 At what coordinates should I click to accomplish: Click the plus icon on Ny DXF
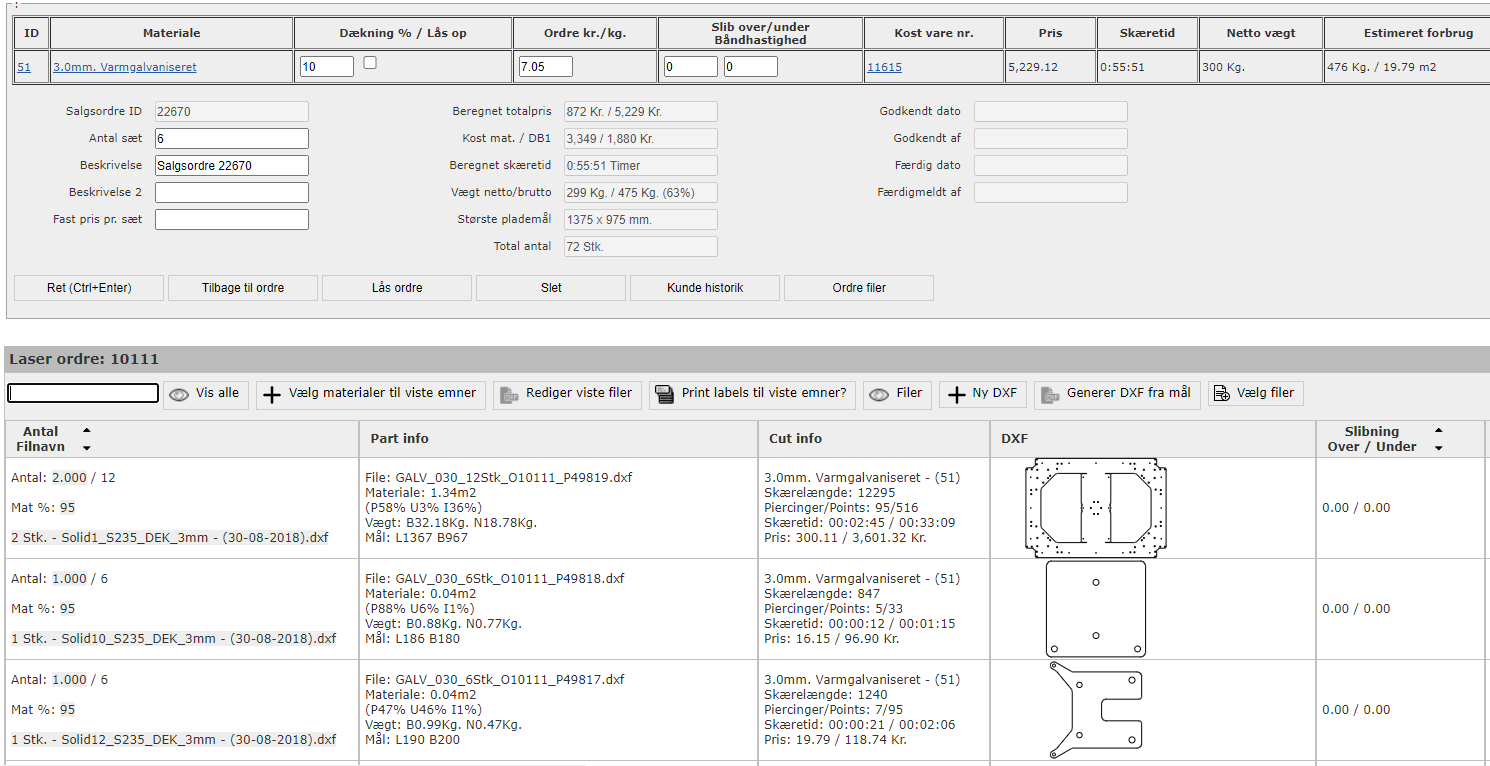click(x=956, y=394)
